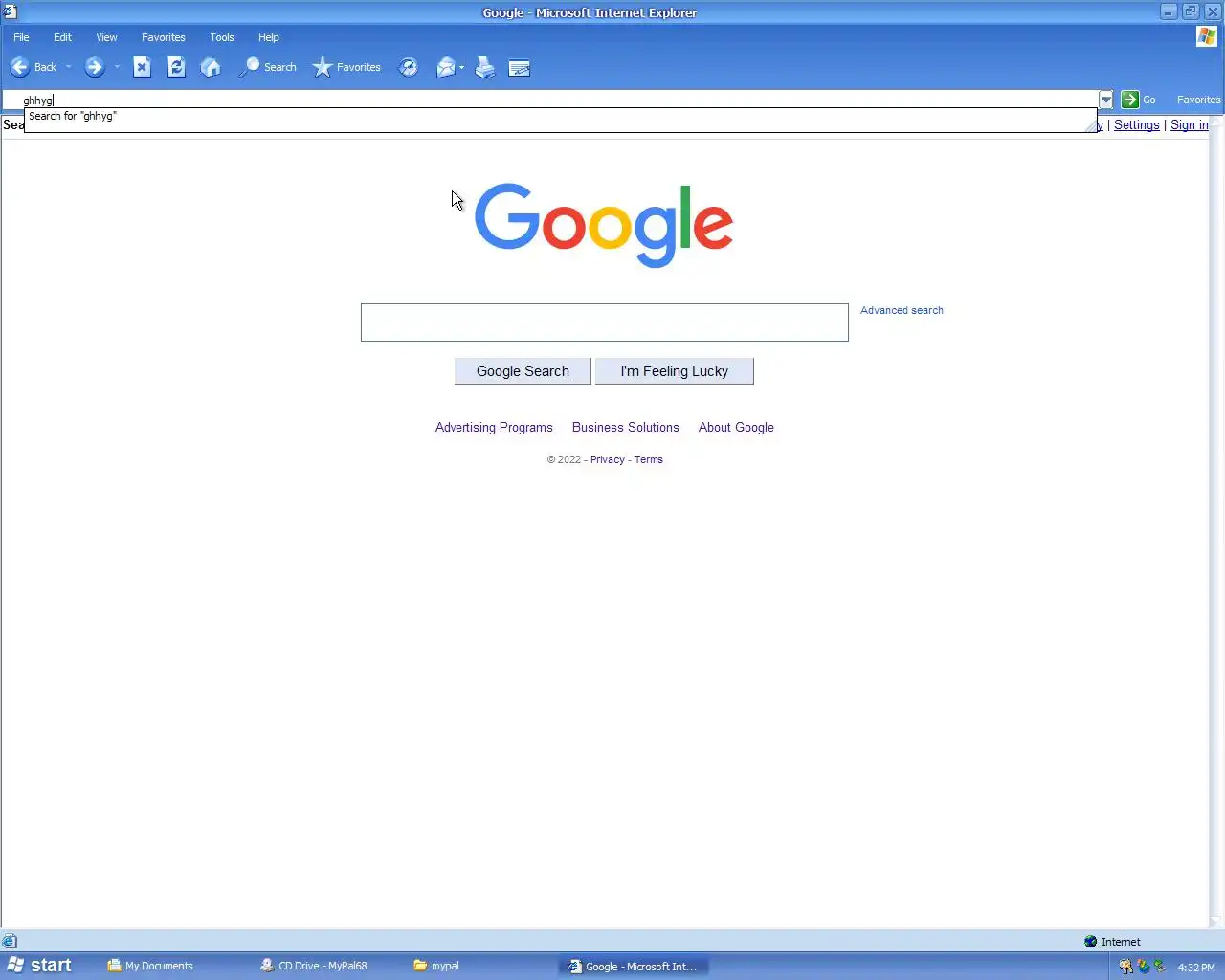Select the Search for "ghhyg" suggestion
Image resolution: width=1225 pixels, height=980 pixels.
pyautogui.click(x=560, y=116)
